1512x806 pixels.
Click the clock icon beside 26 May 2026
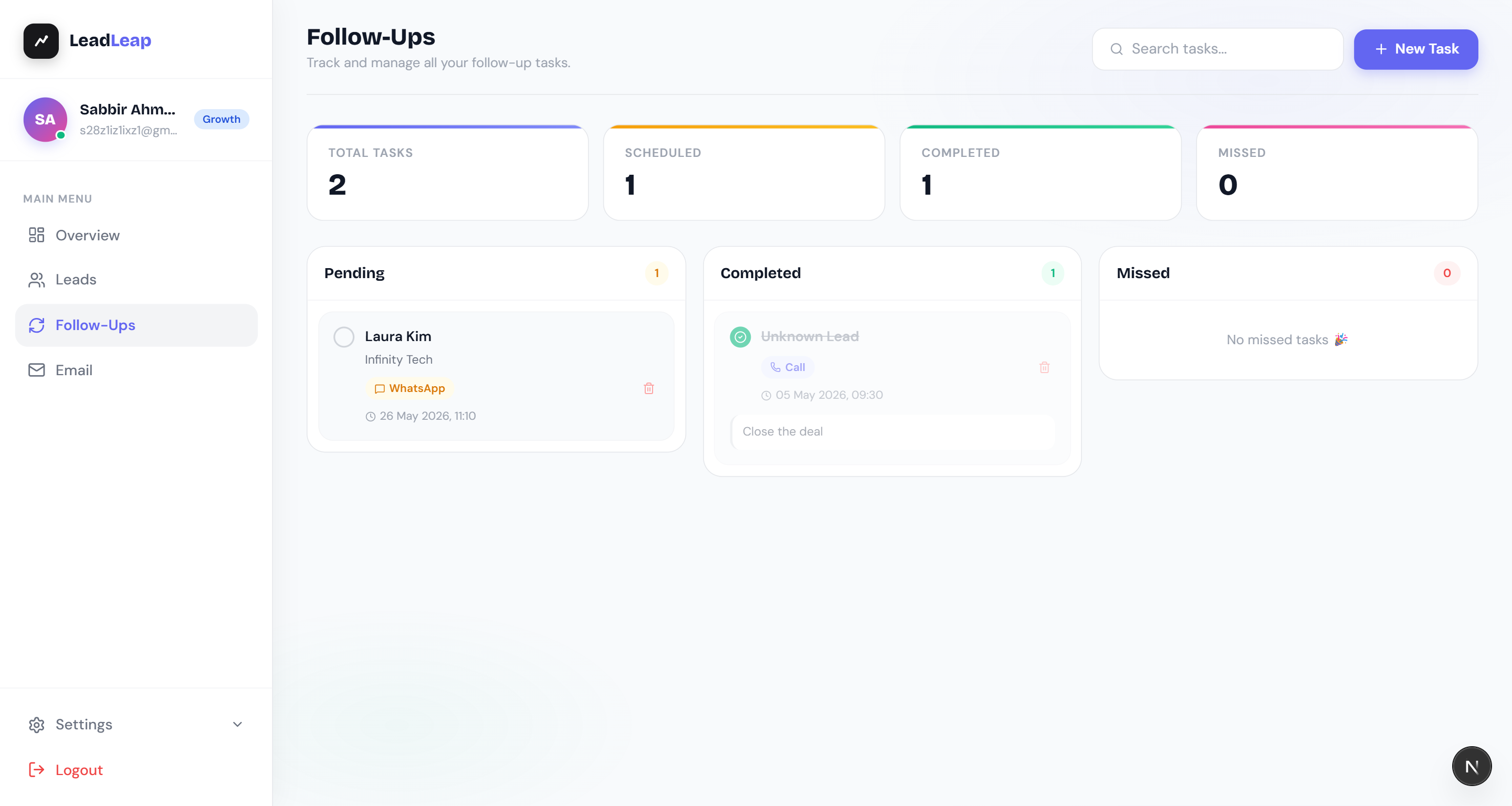370,417
